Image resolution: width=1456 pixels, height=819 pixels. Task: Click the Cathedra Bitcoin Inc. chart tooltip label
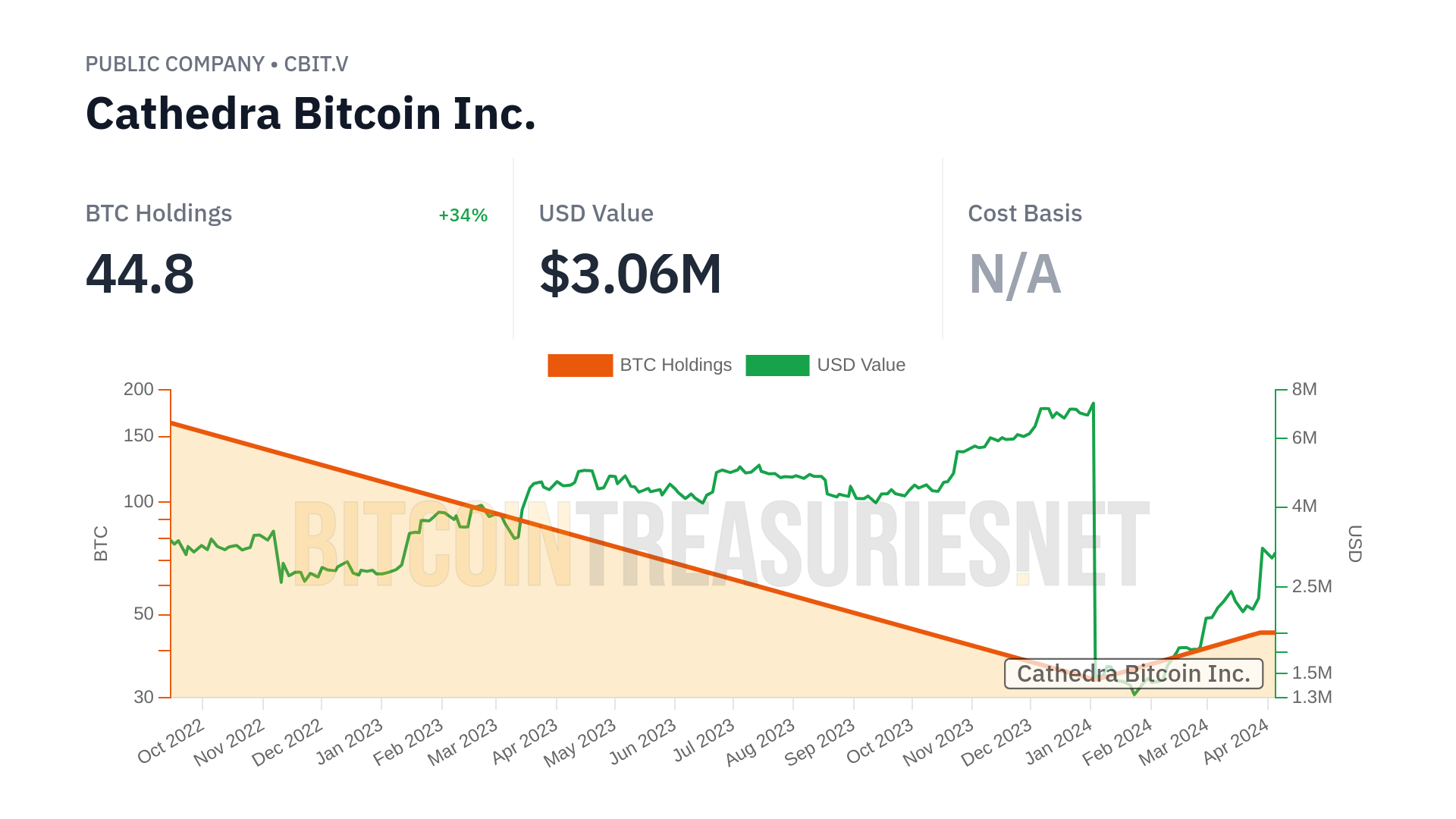click(x=1133, y=673)
